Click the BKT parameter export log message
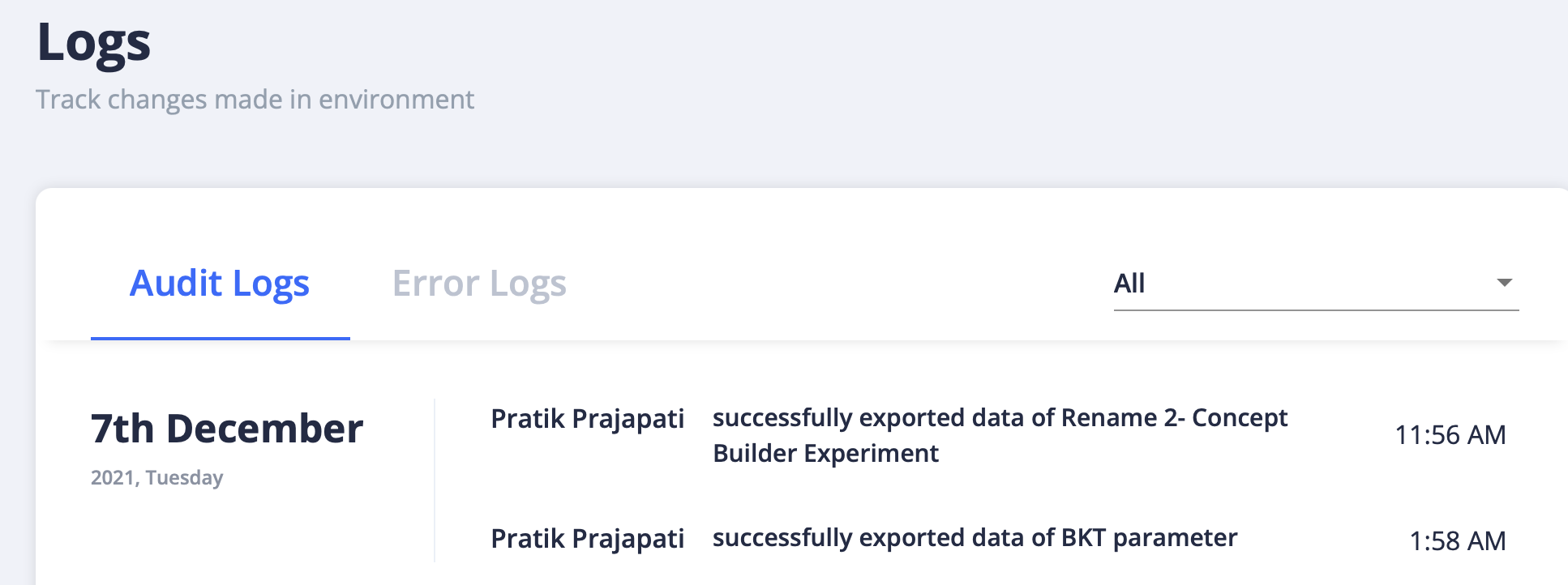Screen dimensions: 1568x585 click(975, 537)
